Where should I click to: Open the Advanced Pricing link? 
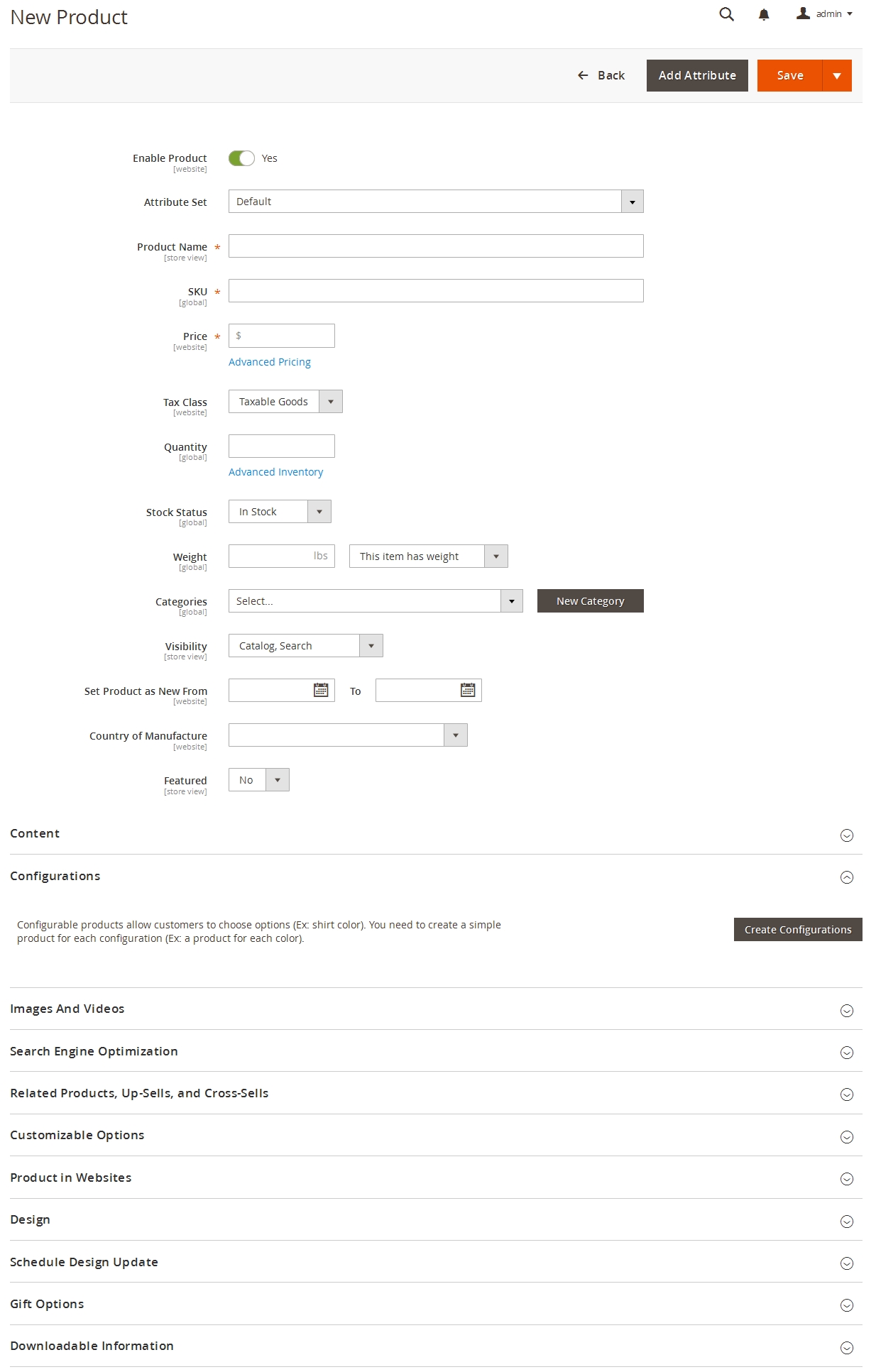point(269,362)
